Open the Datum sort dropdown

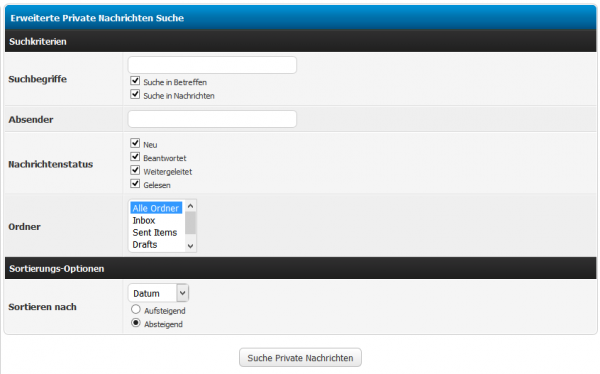tap(158, 293)
